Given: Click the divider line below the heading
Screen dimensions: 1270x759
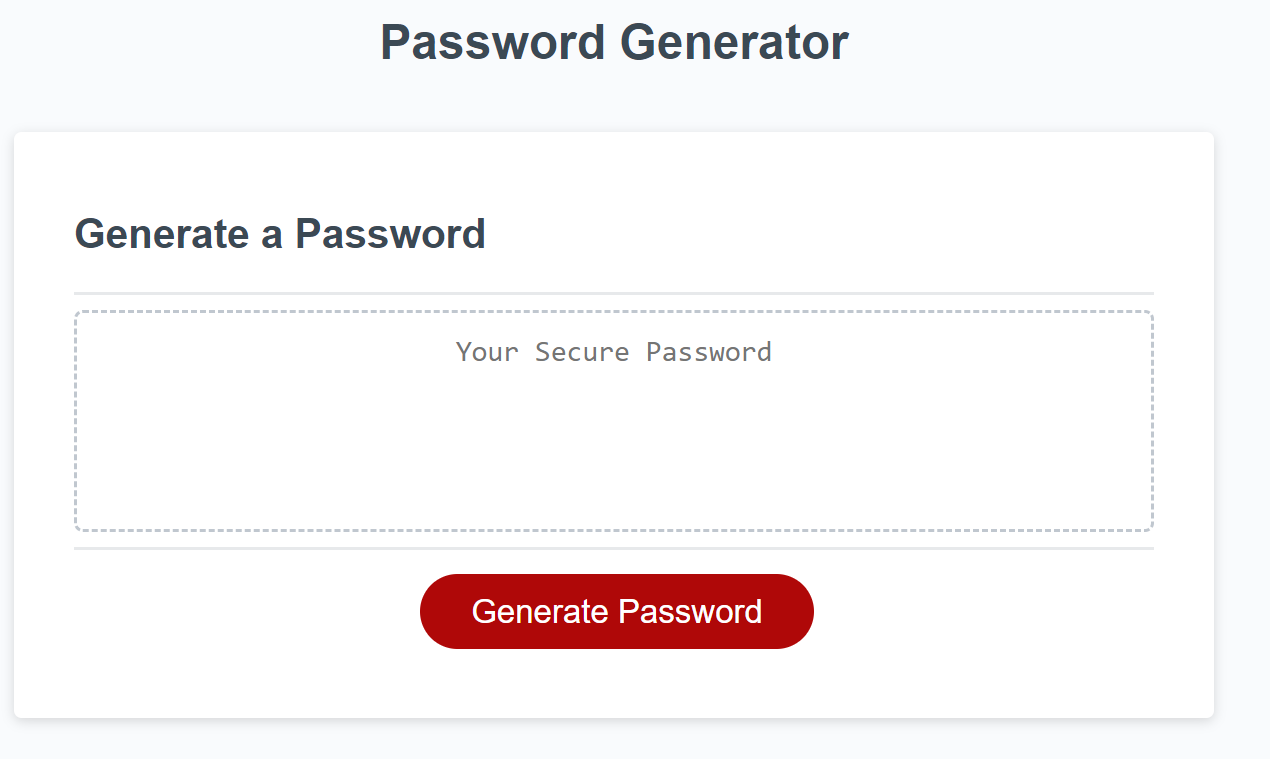Looking at the screenshot, I should [x=613, y=292].
